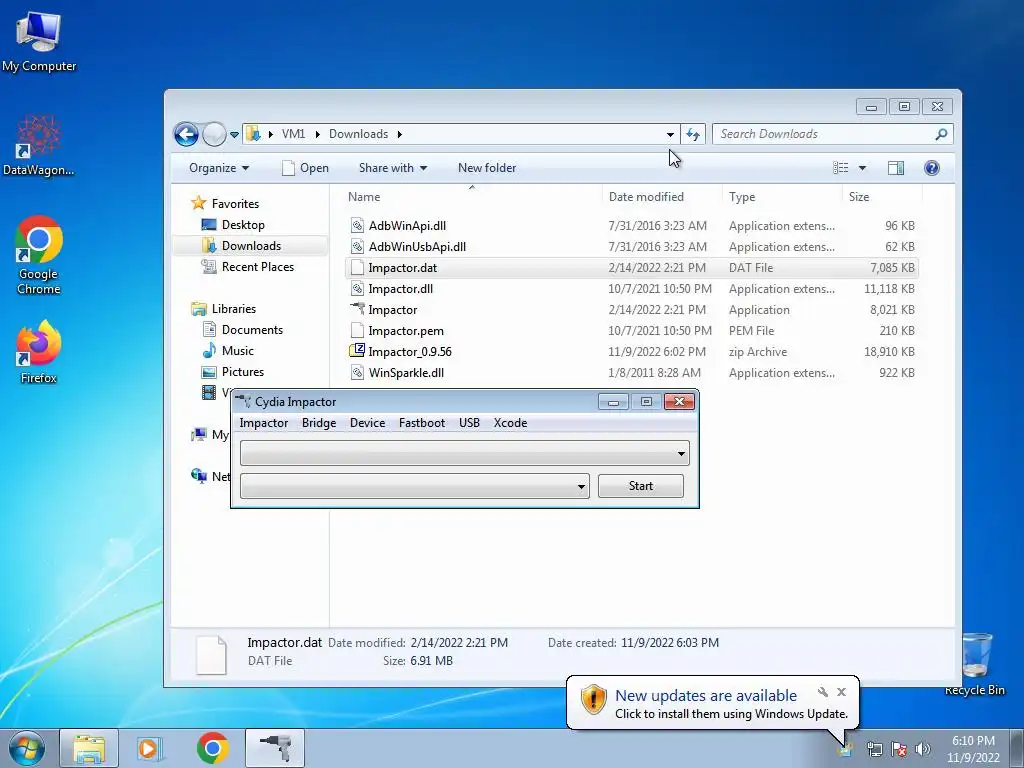
Task: Open Action Center flag tray icon
Action: 899,749
